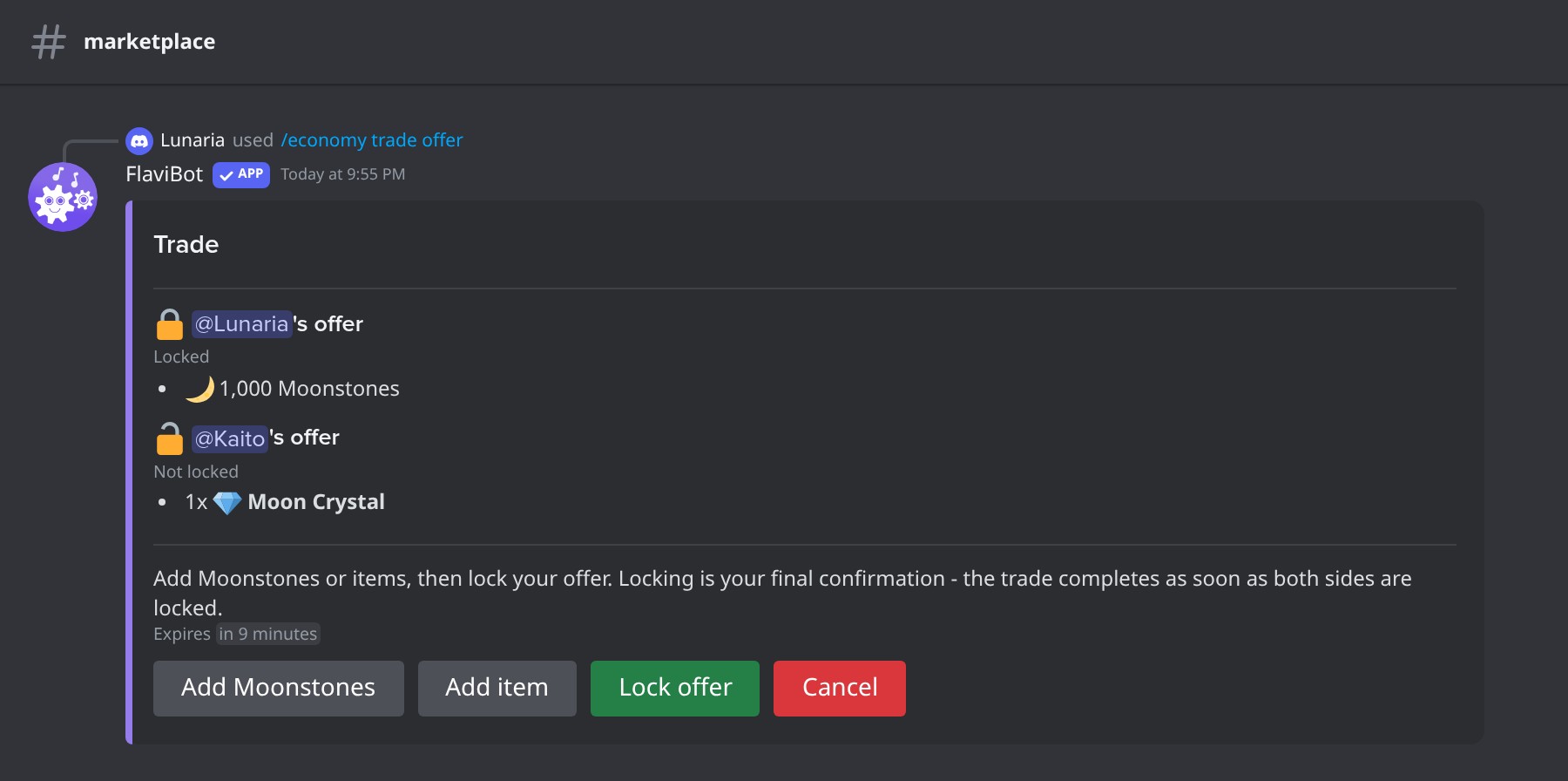Click the Moon Crystal gem emoji
The width and height of the screenshot is (1568, 781).
pyautogui.click(x=227, y=503)
